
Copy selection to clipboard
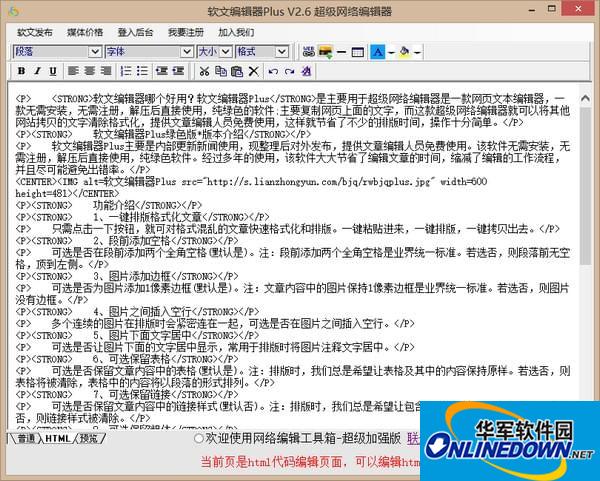point(221,71)
